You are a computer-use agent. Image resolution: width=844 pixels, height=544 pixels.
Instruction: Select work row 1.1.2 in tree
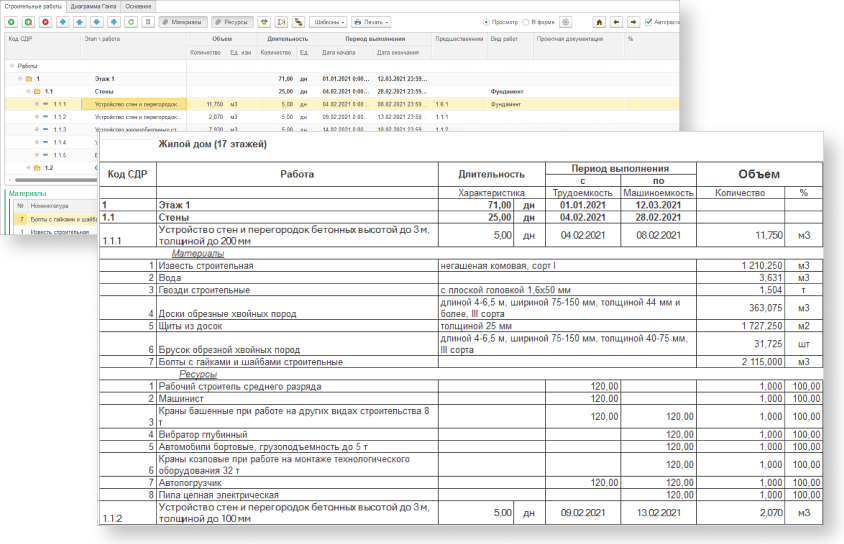point(60,116)
